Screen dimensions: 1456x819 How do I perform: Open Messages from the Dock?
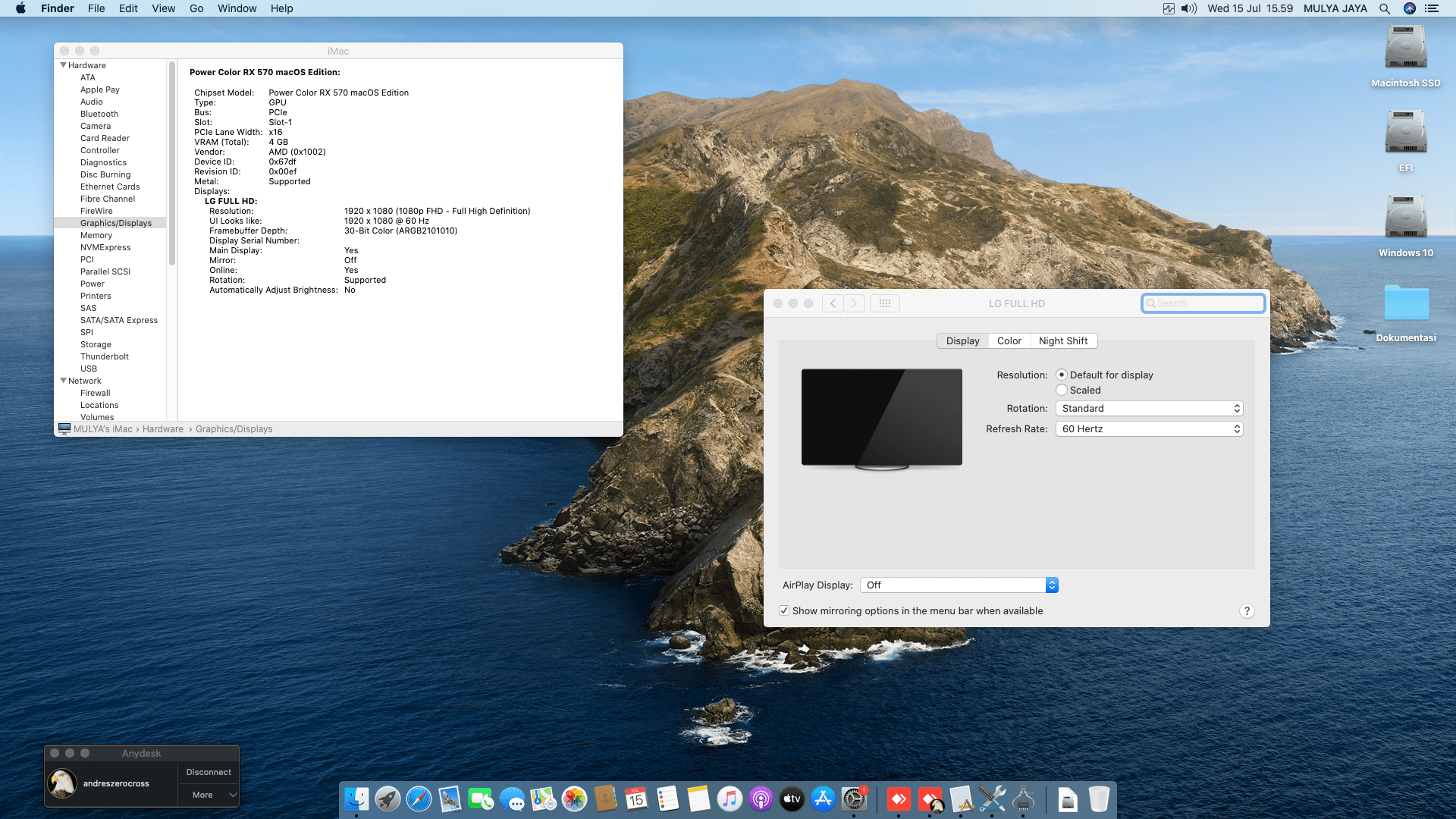tap(512, 799)
